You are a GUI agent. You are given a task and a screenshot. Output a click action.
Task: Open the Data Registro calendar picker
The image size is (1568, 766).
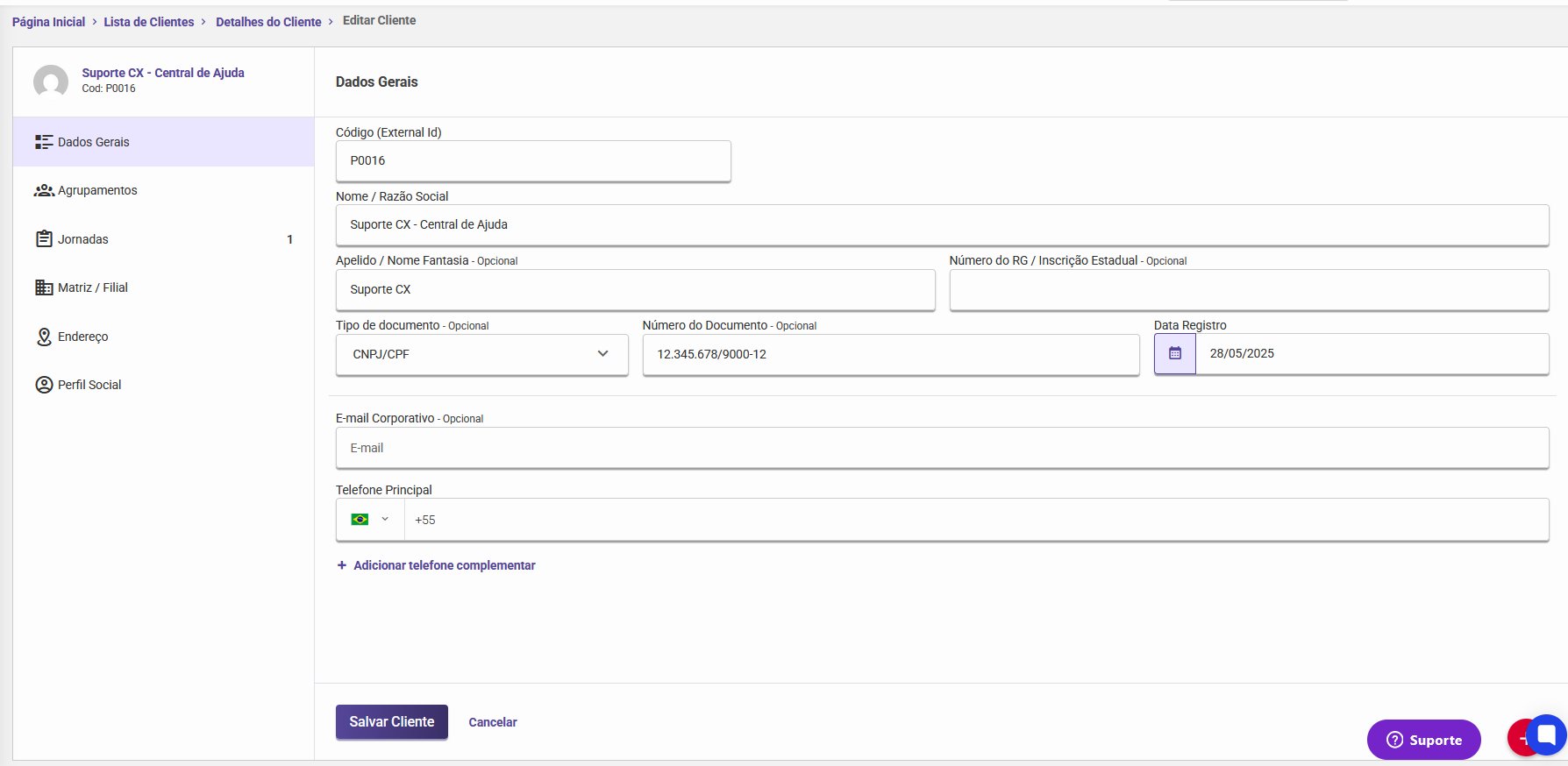coord(1175,354)
